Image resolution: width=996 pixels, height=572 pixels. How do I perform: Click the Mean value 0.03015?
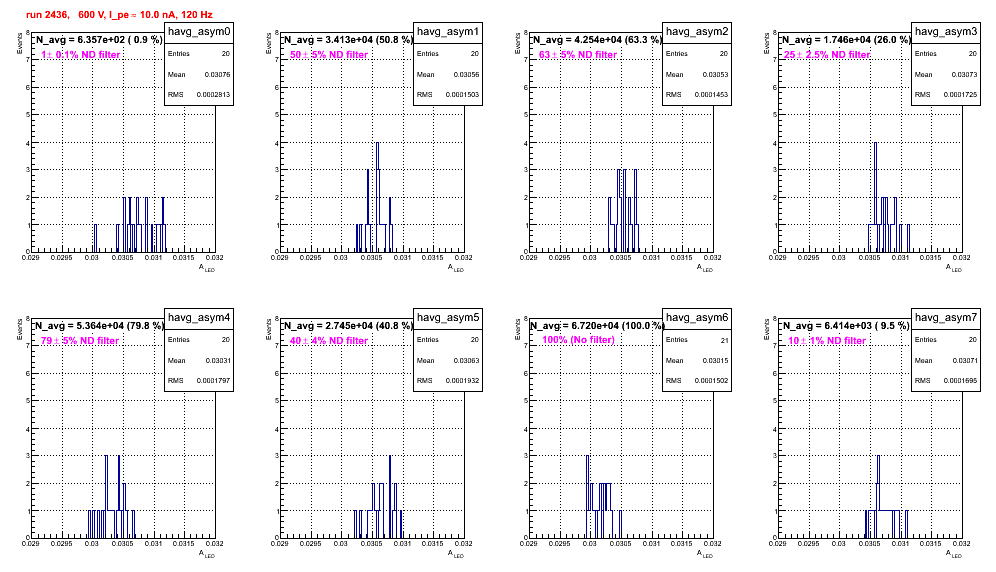(x=715, y=361)
